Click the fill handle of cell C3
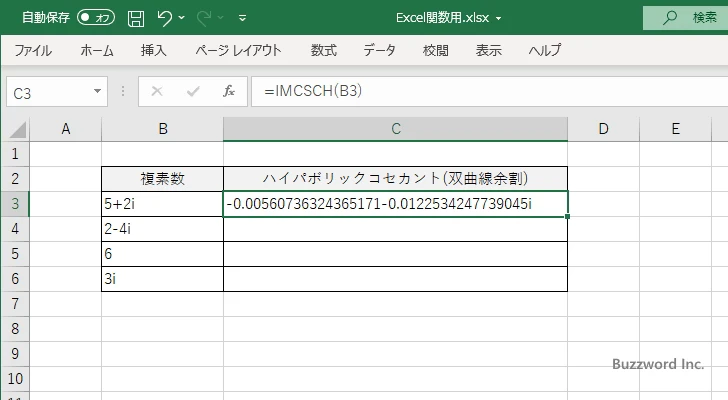Screen dimensions: 728x400 567,216
